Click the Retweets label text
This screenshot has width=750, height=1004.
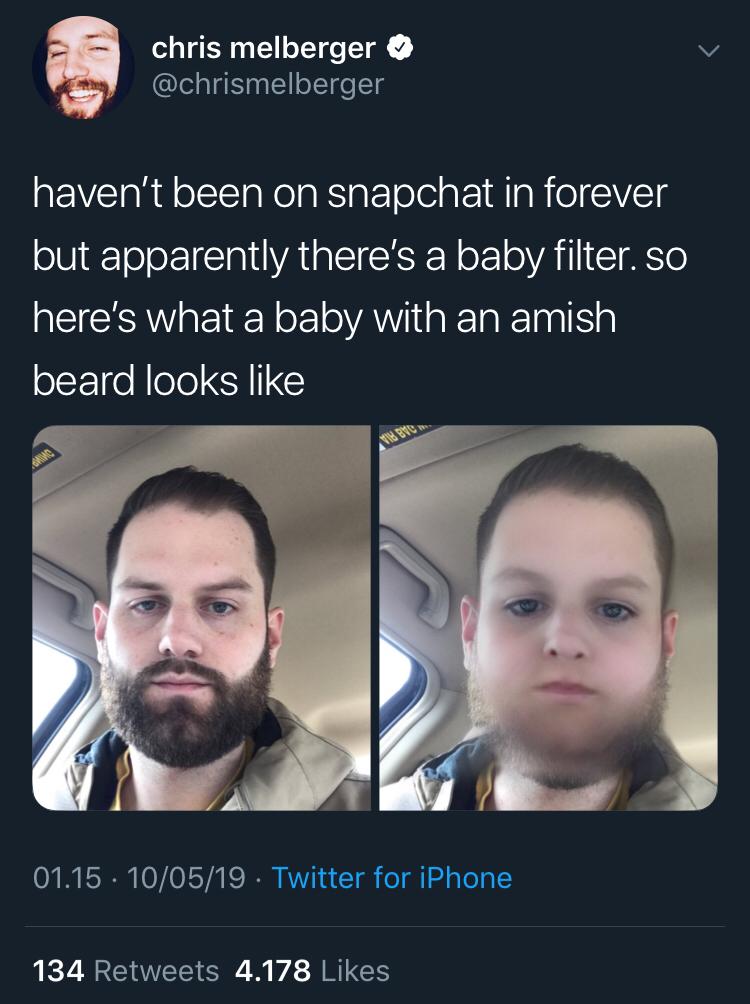click(156, 971)
